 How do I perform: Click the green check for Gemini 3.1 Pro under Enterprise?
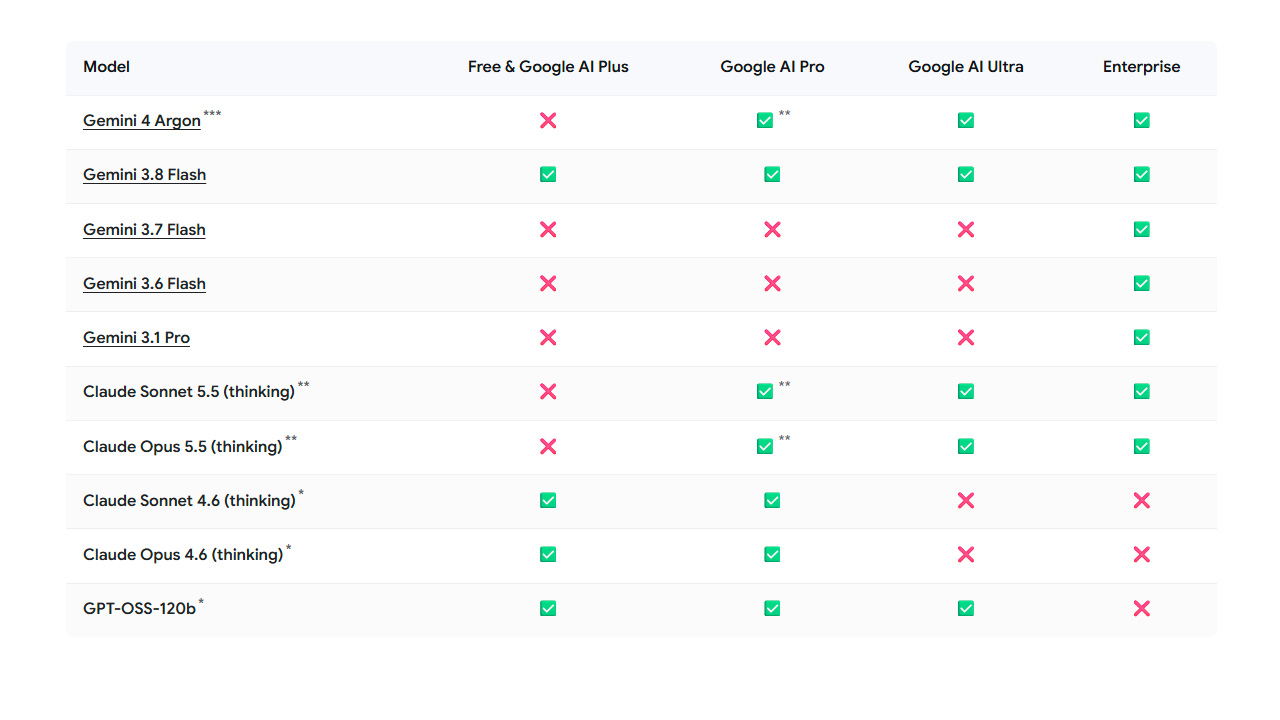coord(1142,338)
